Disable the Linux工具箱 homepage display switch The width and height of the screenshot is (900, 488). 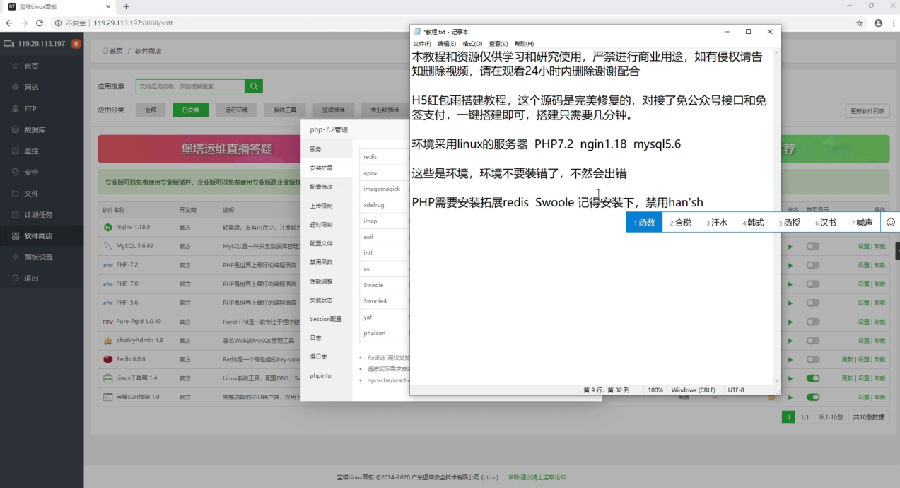(813, 378)
